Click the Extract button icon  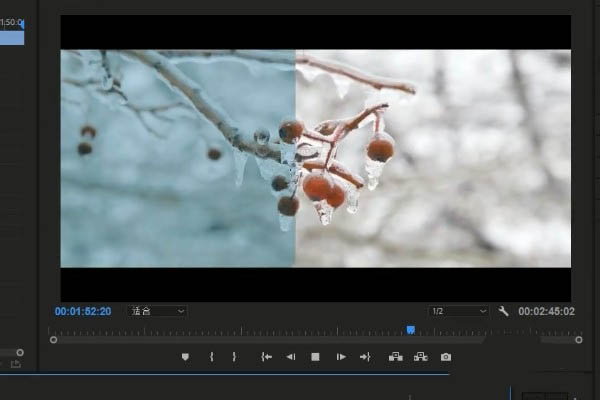click(420, 357)
